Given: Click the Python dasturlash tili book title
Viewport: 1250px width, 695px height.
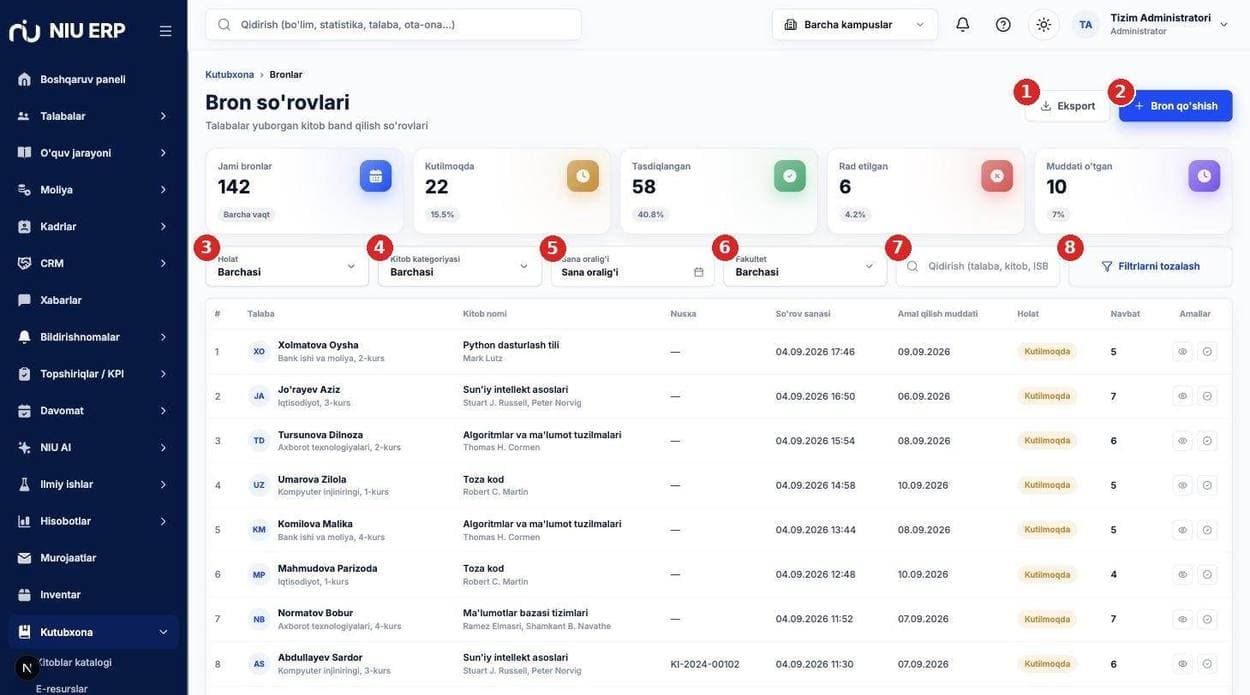Looking at the screenshot, I should 511,345.
